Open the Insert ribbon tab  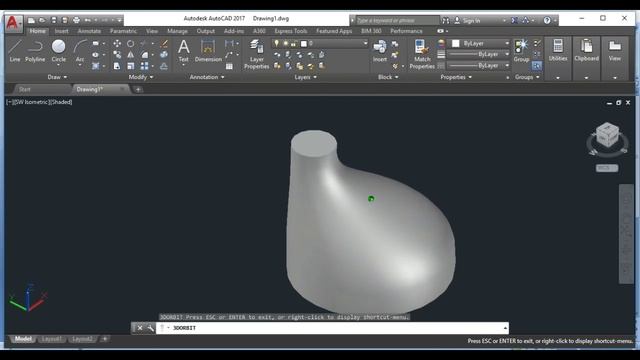click(62, 31)
